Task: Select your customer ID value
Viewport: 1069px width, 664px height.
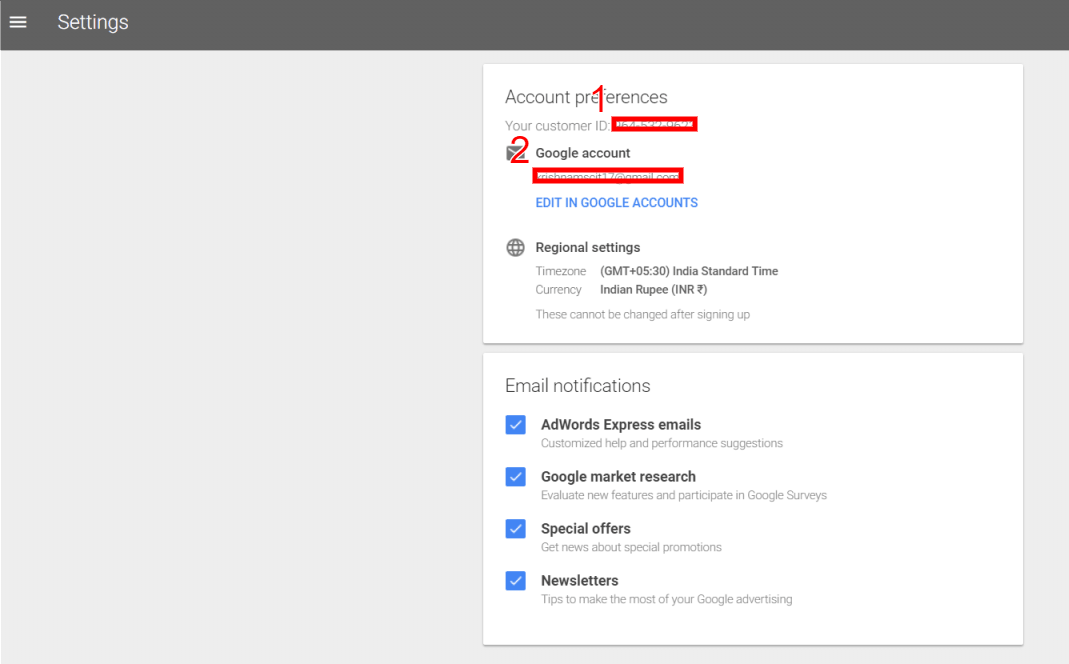Action: 655,124
